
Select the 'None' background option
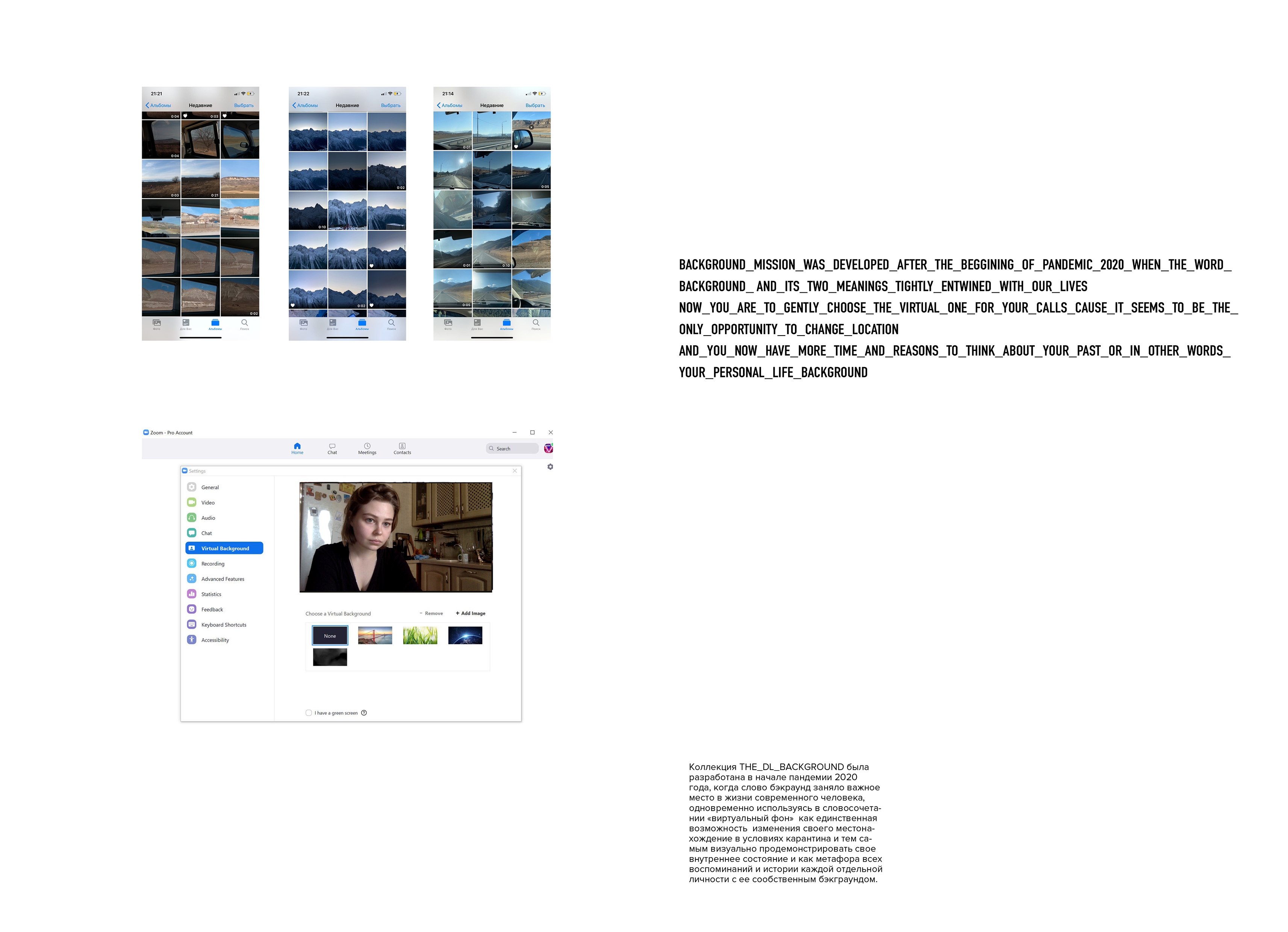330,635
